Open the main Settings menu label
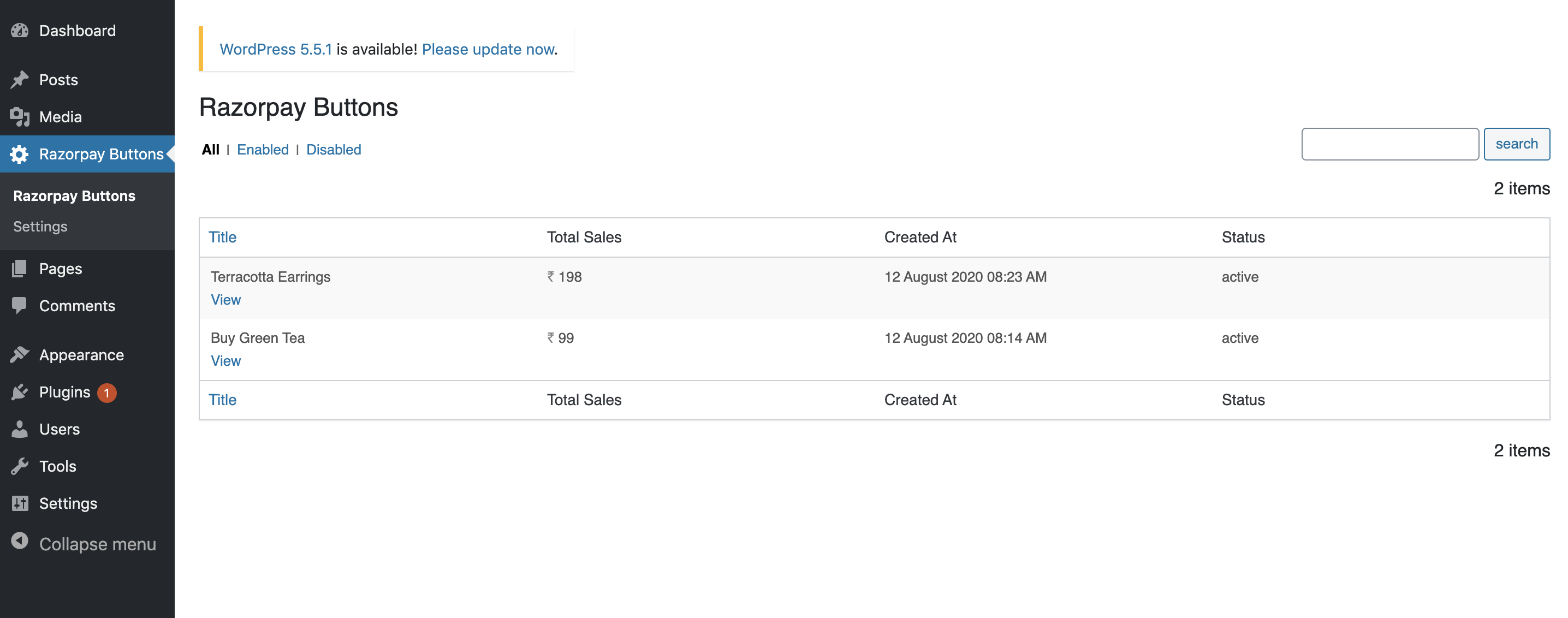 68,503
